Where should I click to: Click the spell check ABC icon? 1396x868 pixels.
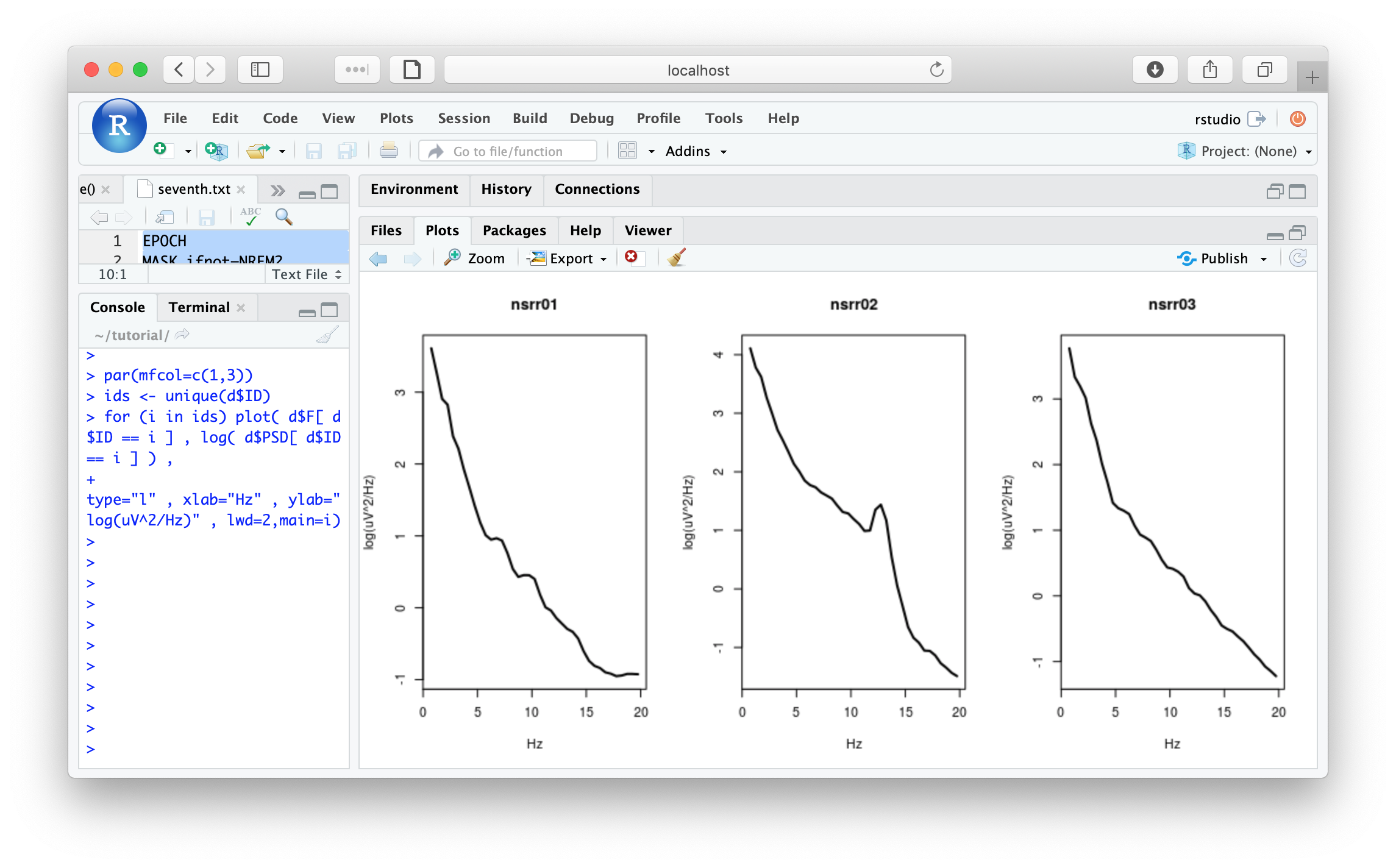click(250, 216)
